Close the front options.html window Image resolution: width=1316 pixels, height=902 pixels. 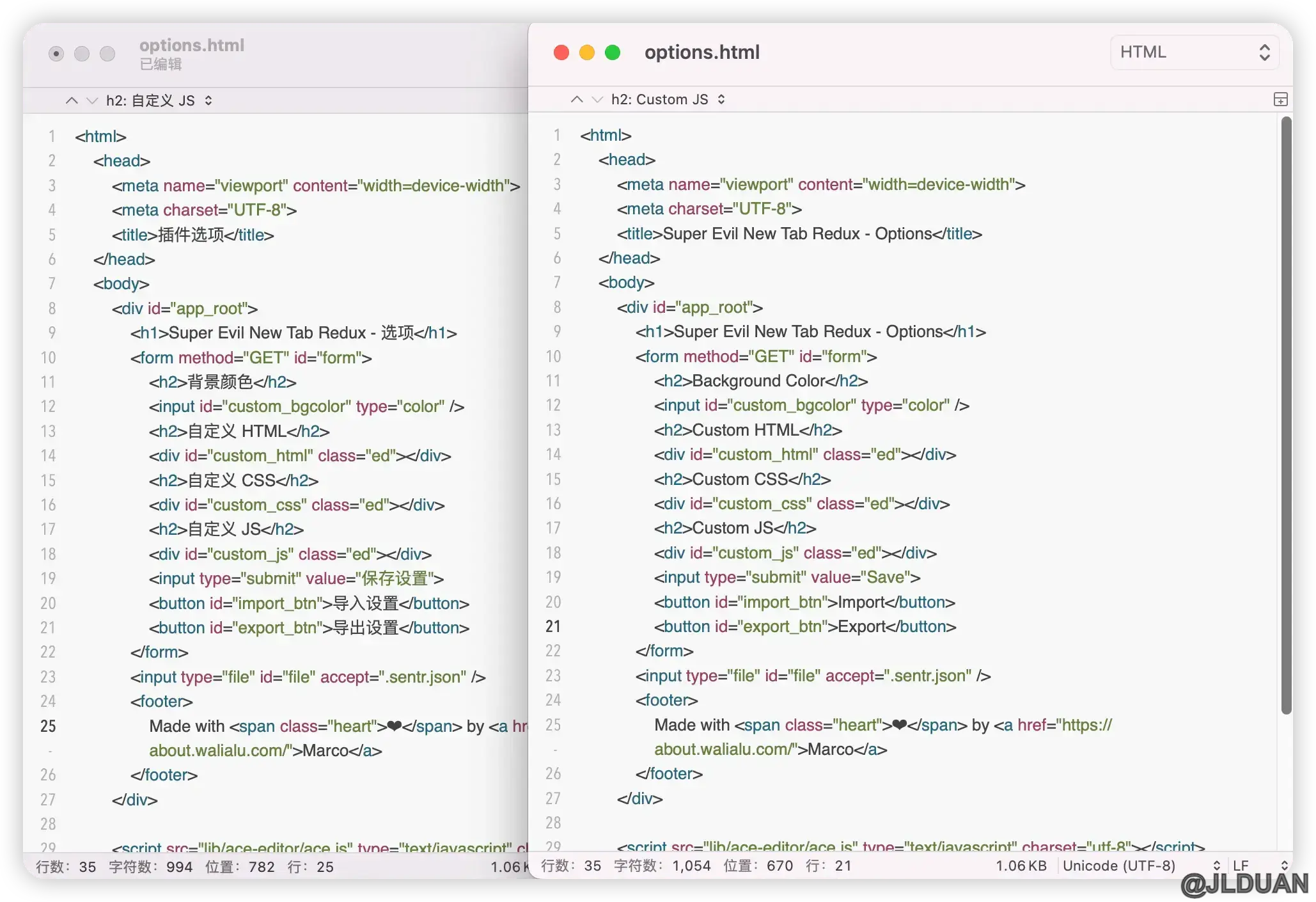coord(561,52)
